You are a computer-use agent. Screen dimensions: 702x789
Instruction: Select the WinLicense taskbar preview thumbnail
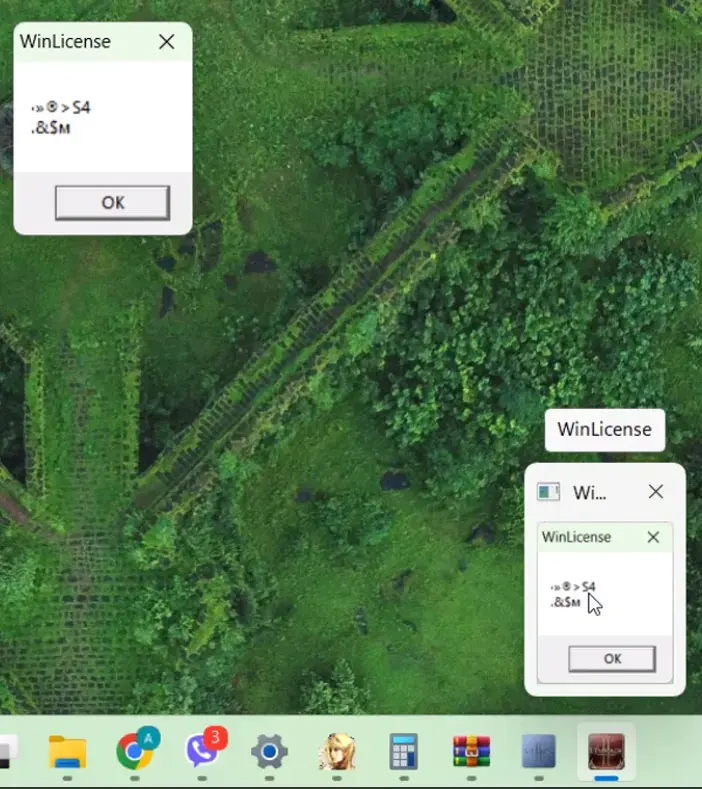(x=605, y=603)
